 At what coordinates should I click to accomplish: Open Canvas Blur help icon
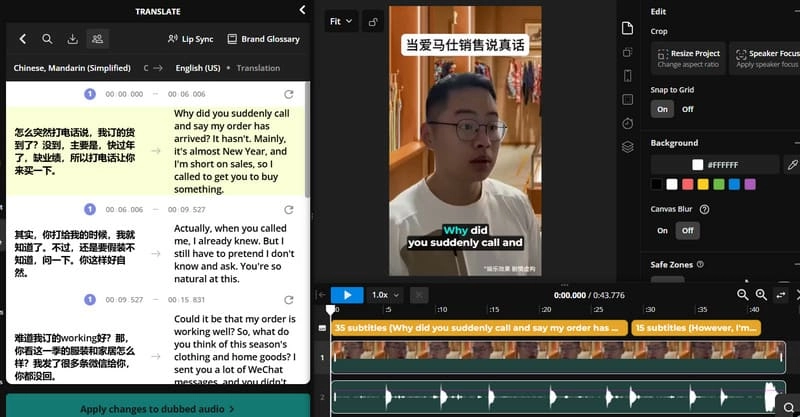(x=705, y=209)
